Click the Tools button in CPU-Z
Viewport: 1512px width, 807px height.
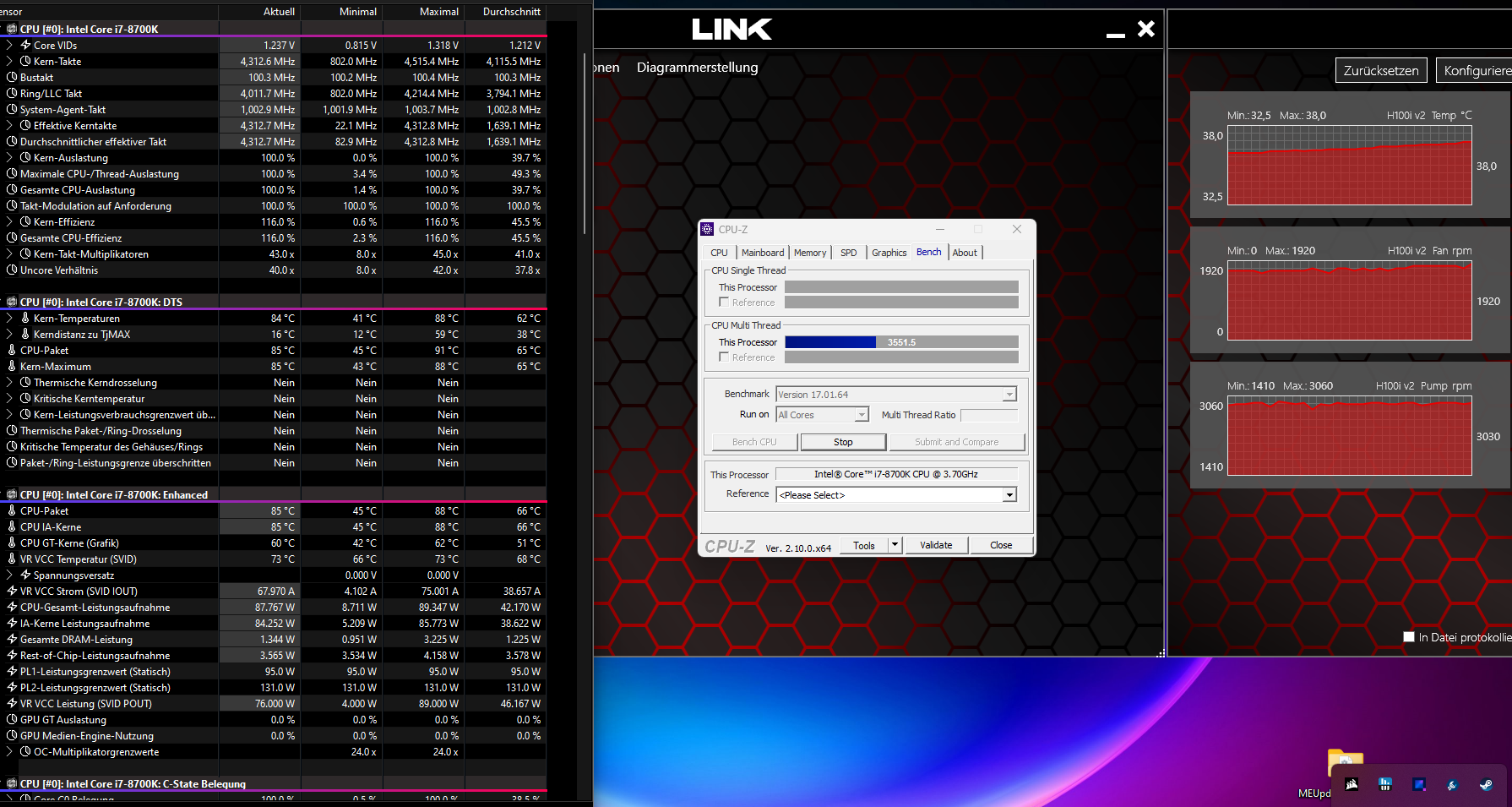tap(864, 545)
